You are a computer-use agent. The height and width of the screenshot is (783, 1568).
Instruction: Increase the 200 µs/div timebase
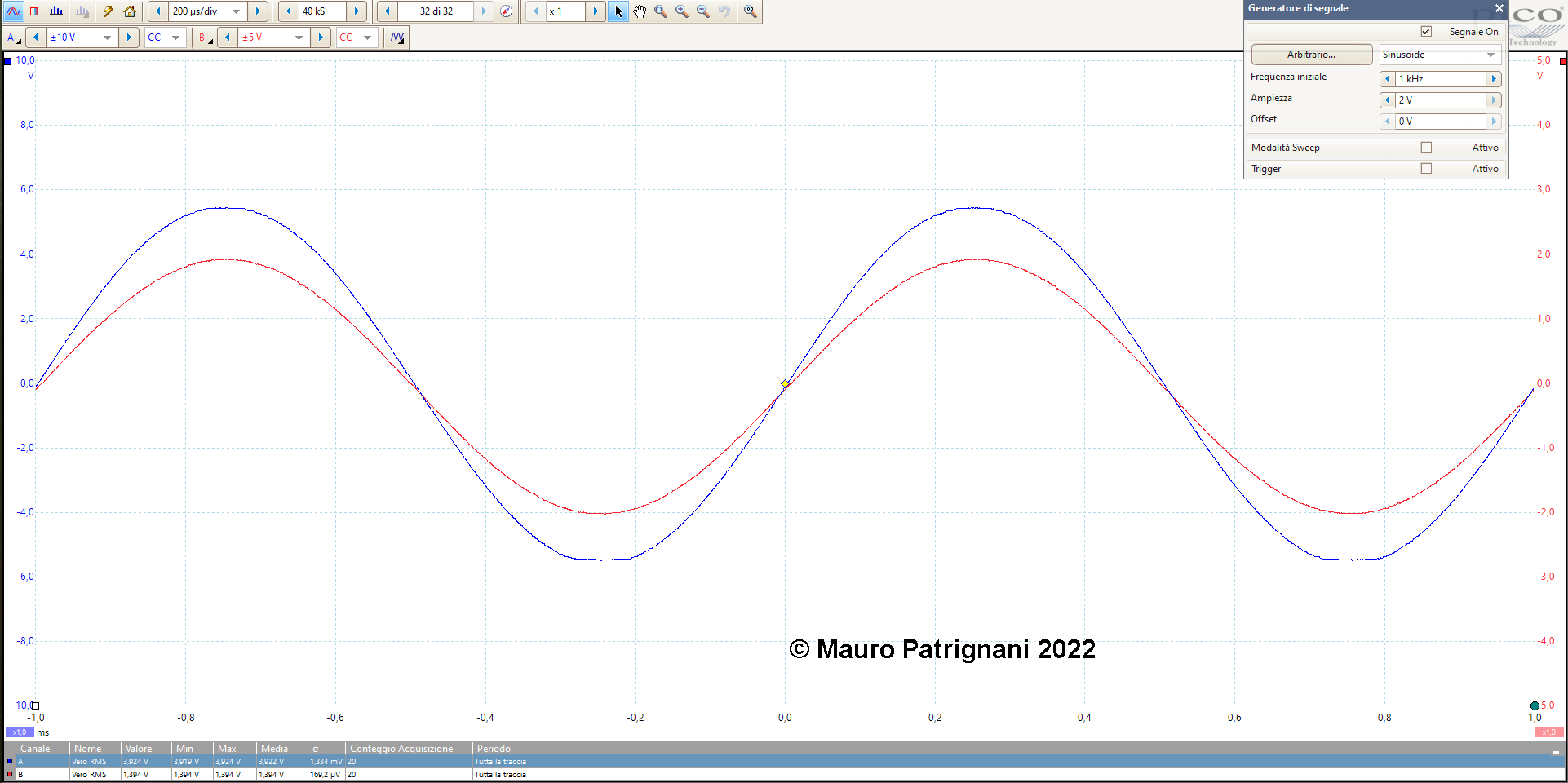(x=258, y=11)
